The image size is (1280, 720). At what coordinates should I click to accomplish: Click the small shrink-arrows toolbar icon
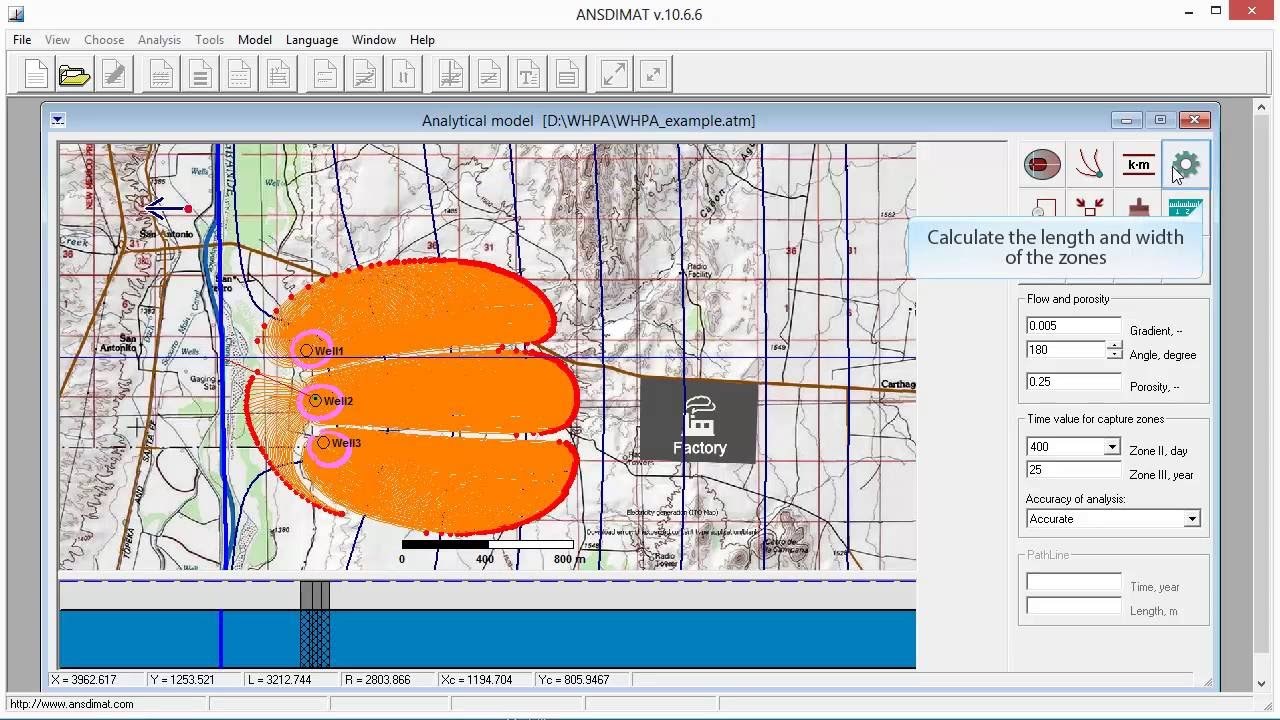coord(653,74)
